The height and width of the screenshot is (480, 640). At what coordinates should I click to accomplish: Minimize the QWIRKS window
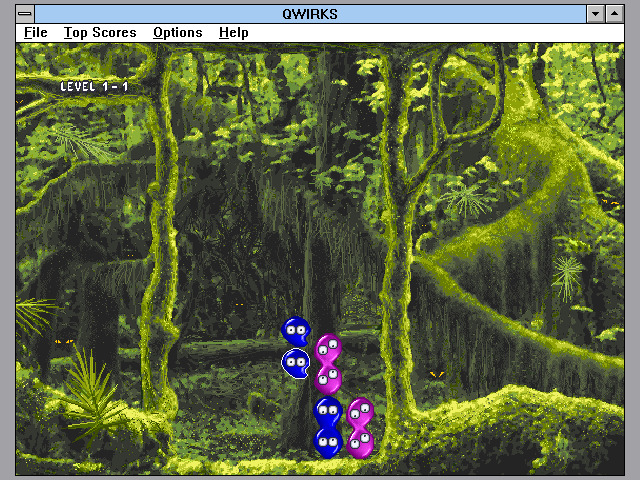596,14
